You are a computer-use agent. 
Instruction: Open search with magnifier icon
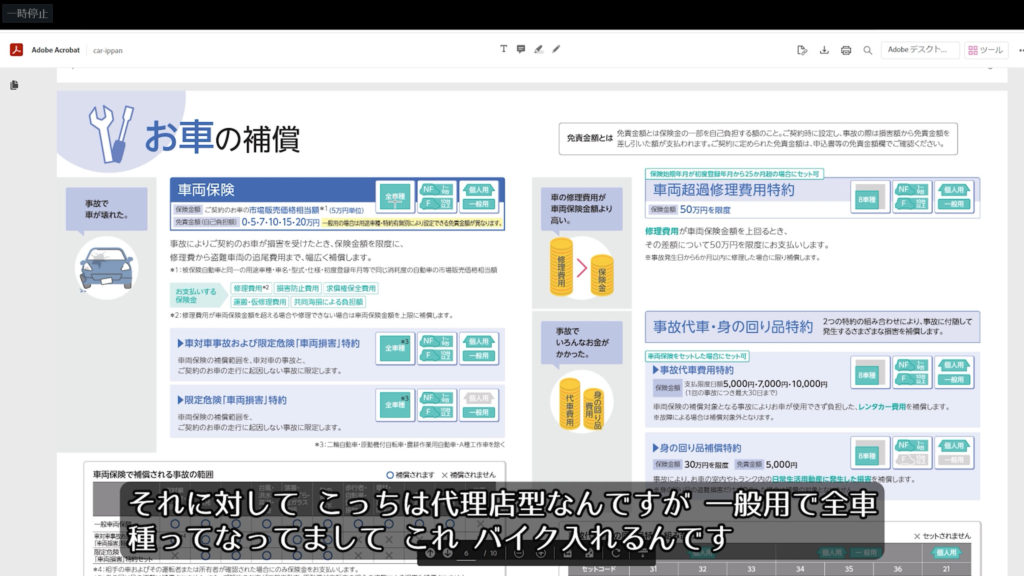pyautogui.click(x=868, y=50)
